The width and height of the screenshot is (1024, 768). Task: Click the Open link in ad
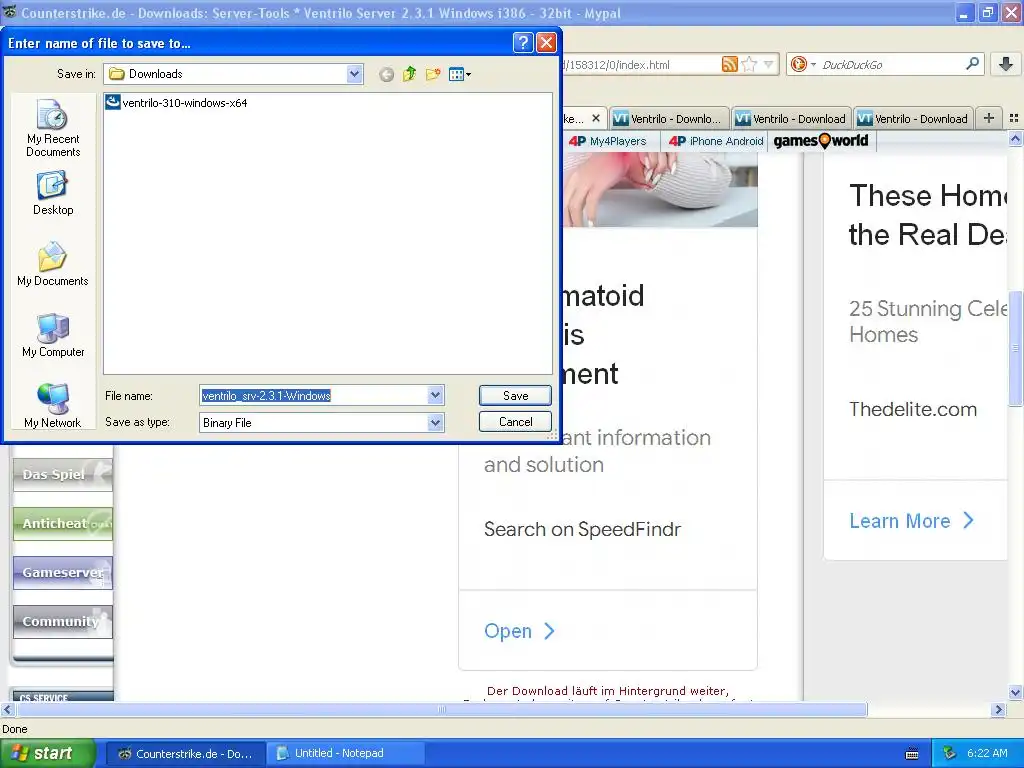tap(519, 631)
